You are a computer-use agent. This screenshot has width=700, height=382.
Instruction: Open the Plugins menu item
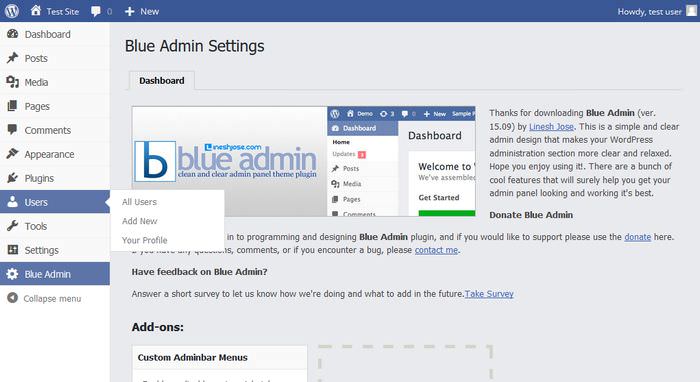(x=55, y=179)
